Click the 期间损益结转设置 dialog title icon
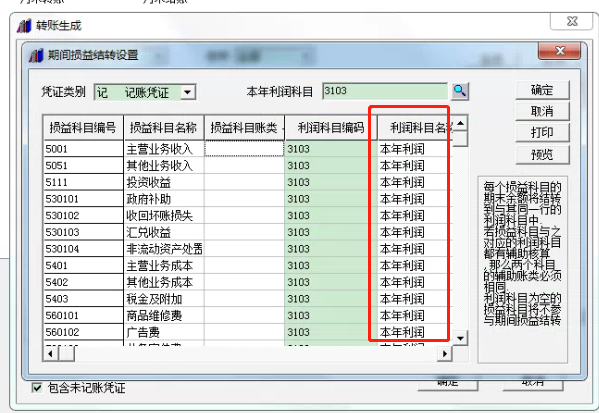This screenshot has height=413, width=599. [x=37, y=55]
